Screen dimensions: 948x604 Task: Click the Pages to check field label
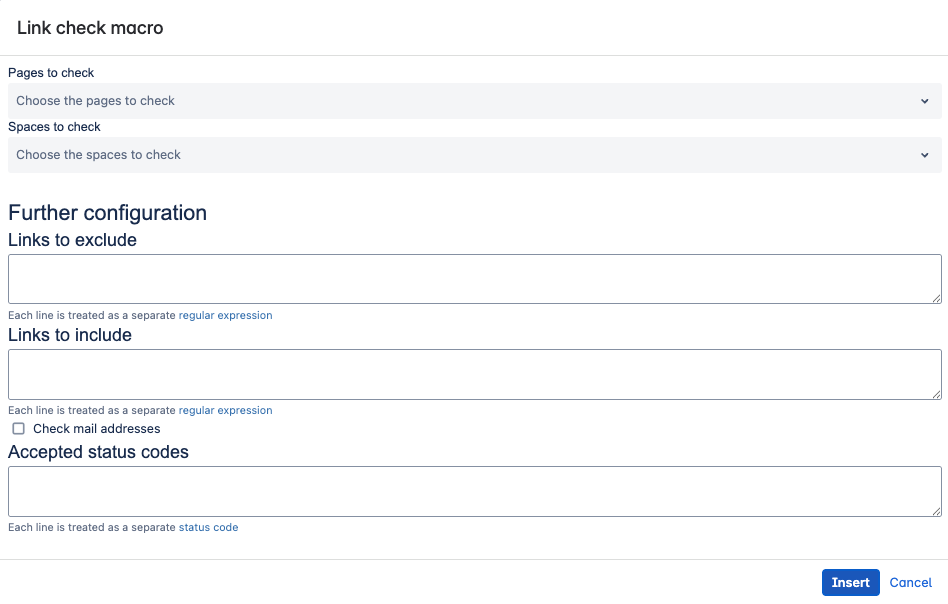point(51,73)
